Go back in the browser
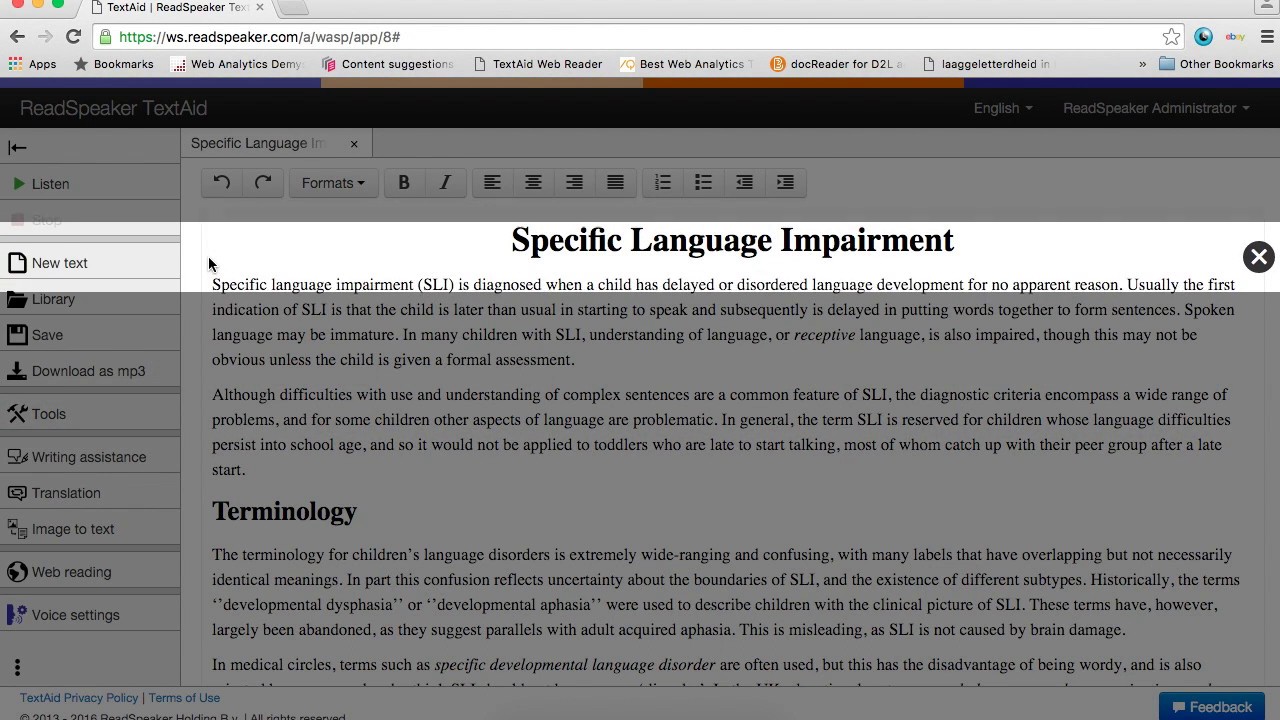Image resolution: width=1280 pixels, height=720 pixels. coord(17,37)
